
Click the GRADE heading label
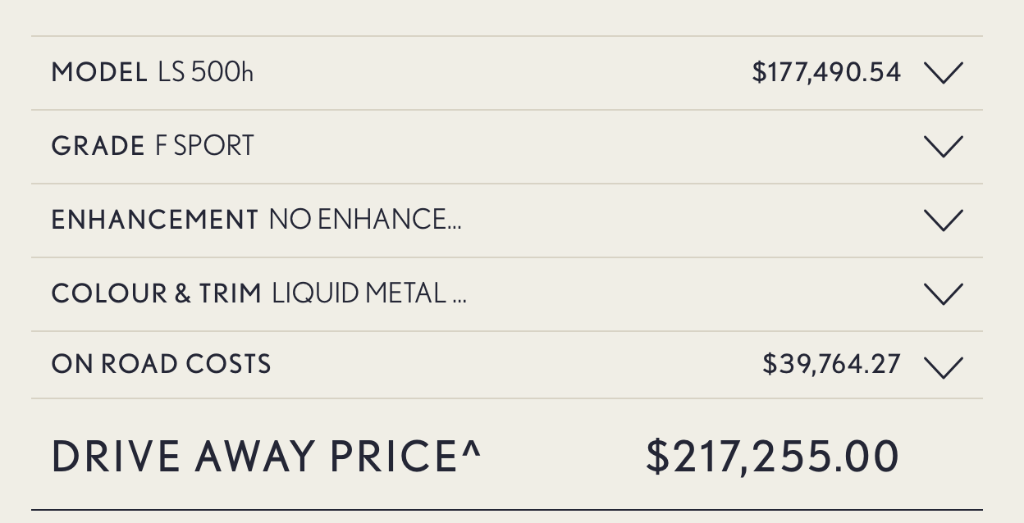click(x=98, y=146)
